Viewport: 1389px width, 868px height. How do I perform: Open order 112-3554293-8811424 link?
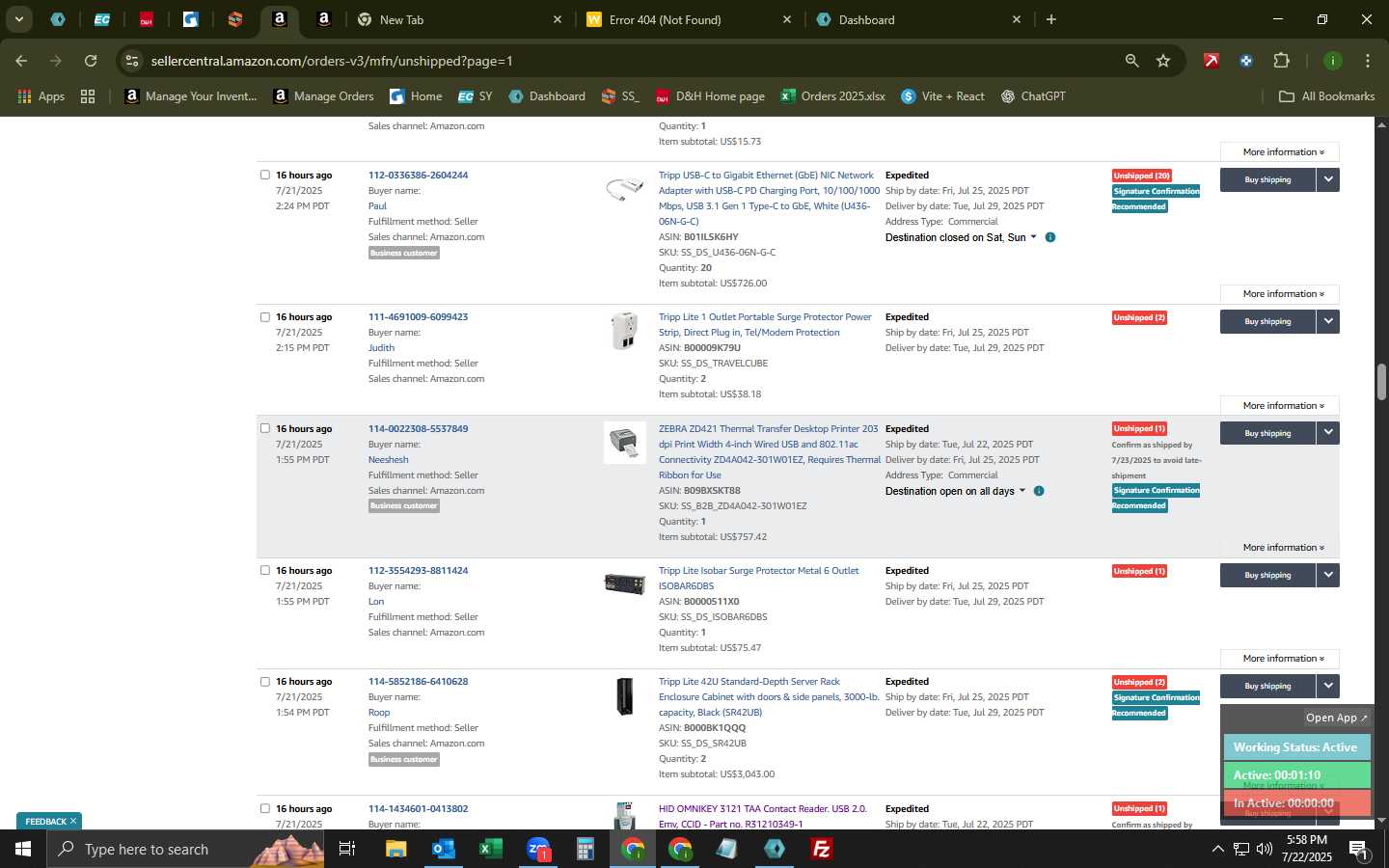coord(418,570)
